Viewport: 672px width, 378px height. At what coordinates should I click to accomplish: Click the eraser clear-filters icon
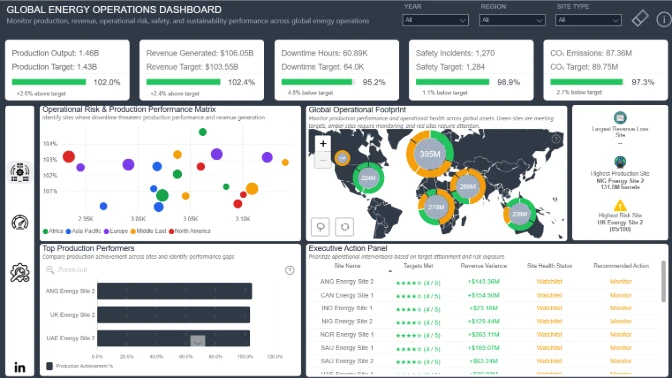[x=639, y=18]
